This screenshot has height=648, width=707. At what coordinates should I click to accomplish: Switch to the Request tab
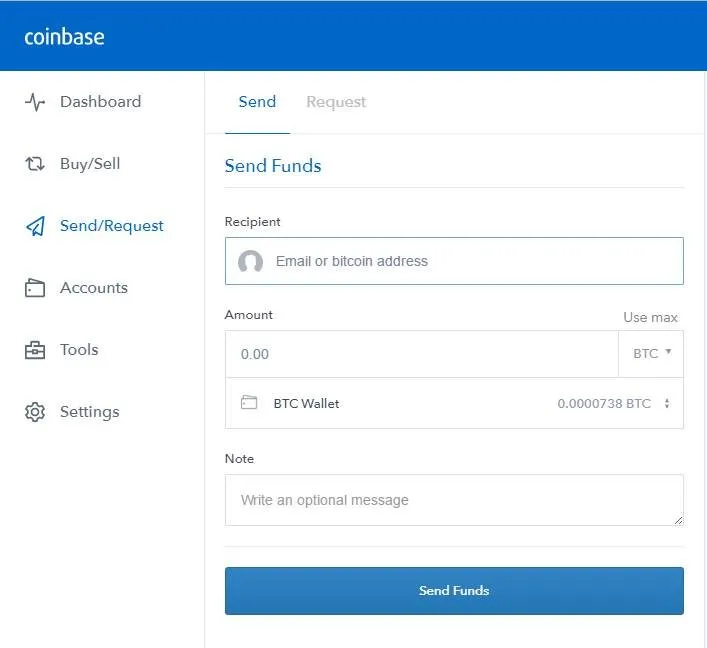tap(336, 102)
